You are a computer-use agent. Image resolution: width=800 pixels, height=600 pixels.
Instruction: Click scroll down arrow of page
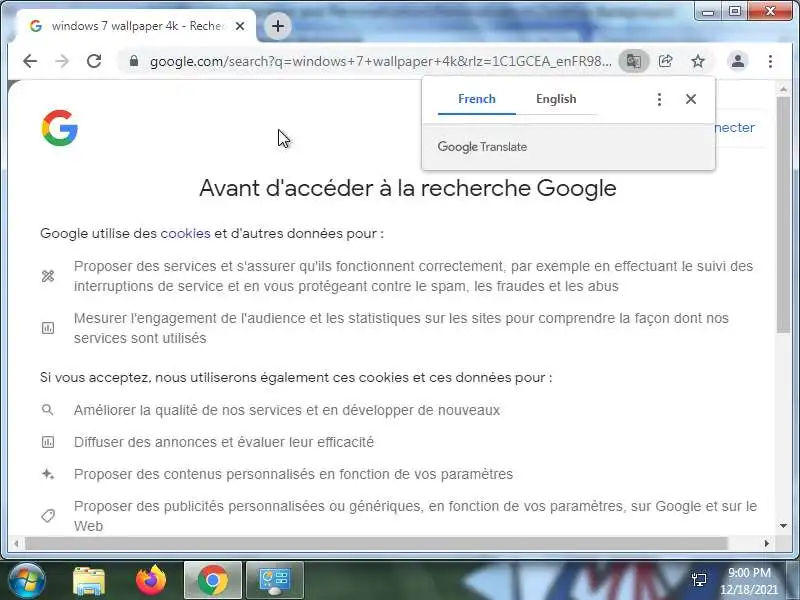783,526
